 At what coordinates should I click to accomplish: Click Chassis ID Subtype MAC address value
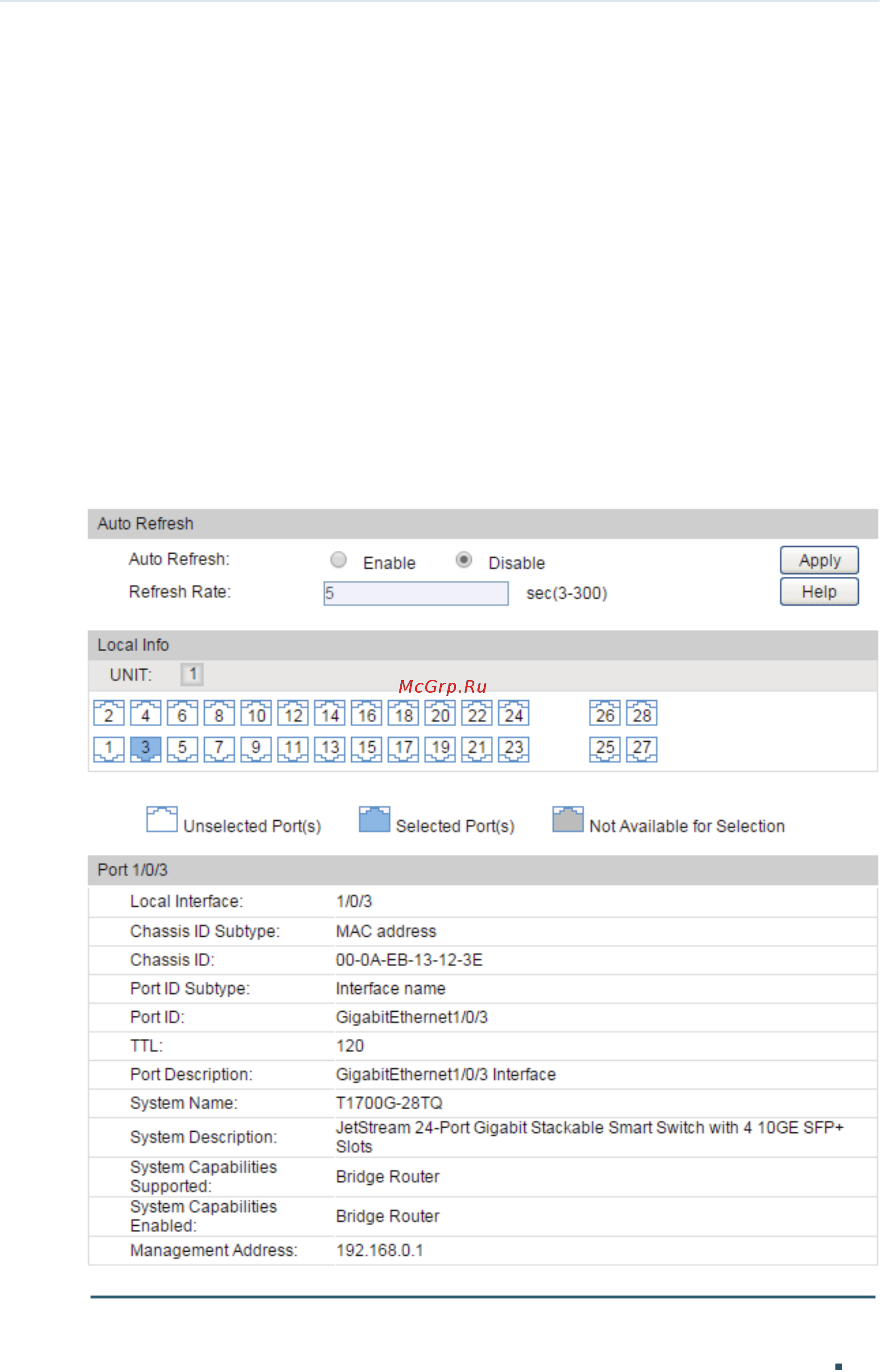387,932
